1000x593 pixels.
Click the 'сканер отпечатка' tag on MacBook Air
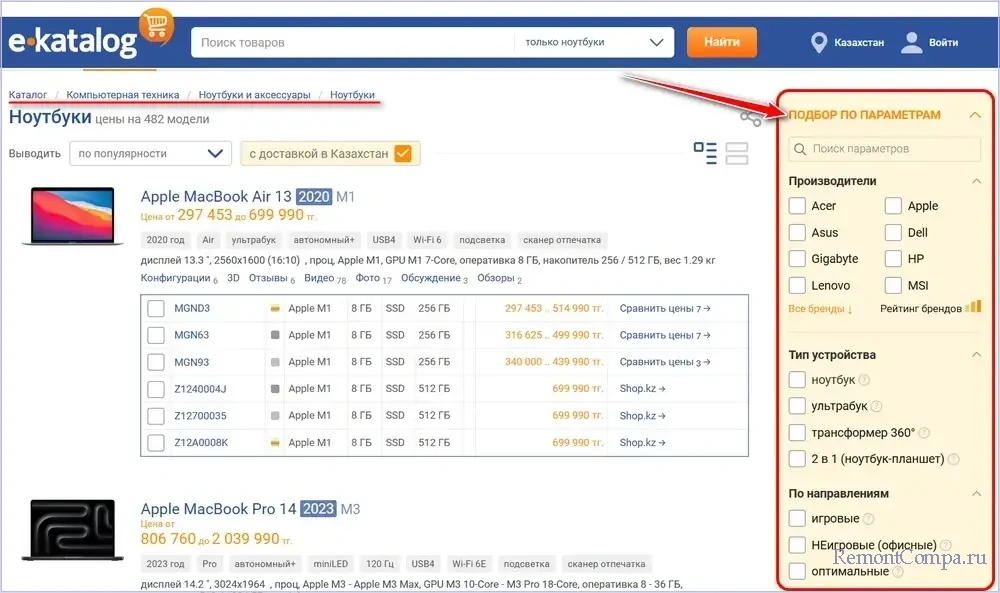pos(562,240)
